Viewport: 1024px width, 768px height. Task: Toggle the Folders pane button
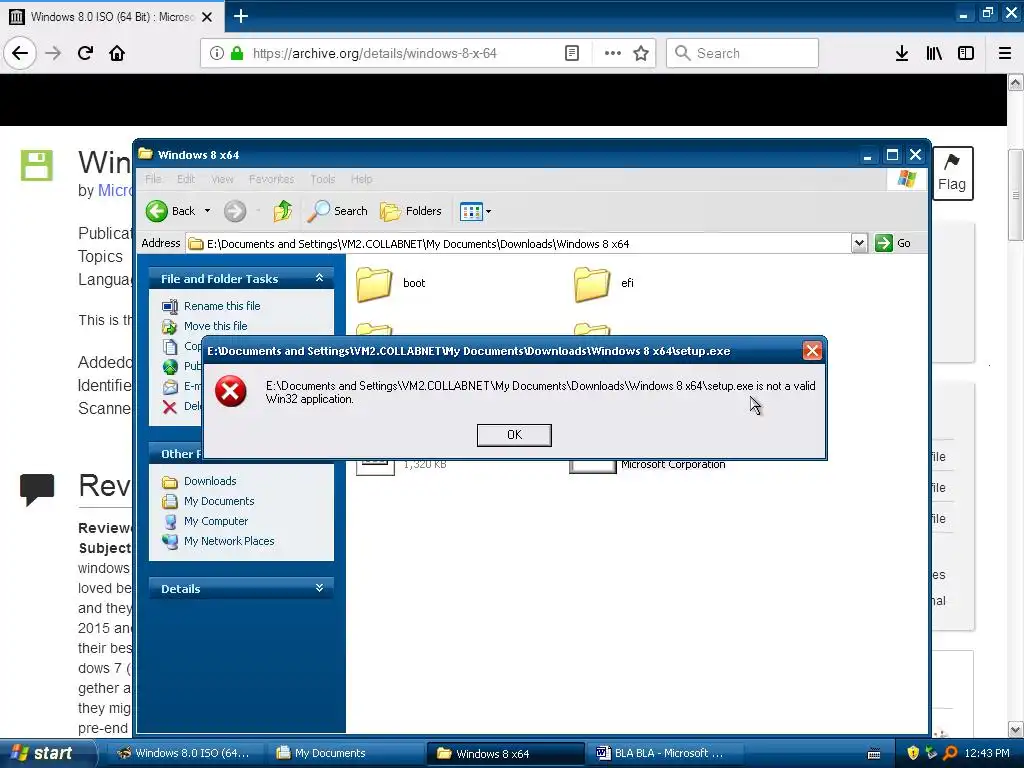(411, 211)
